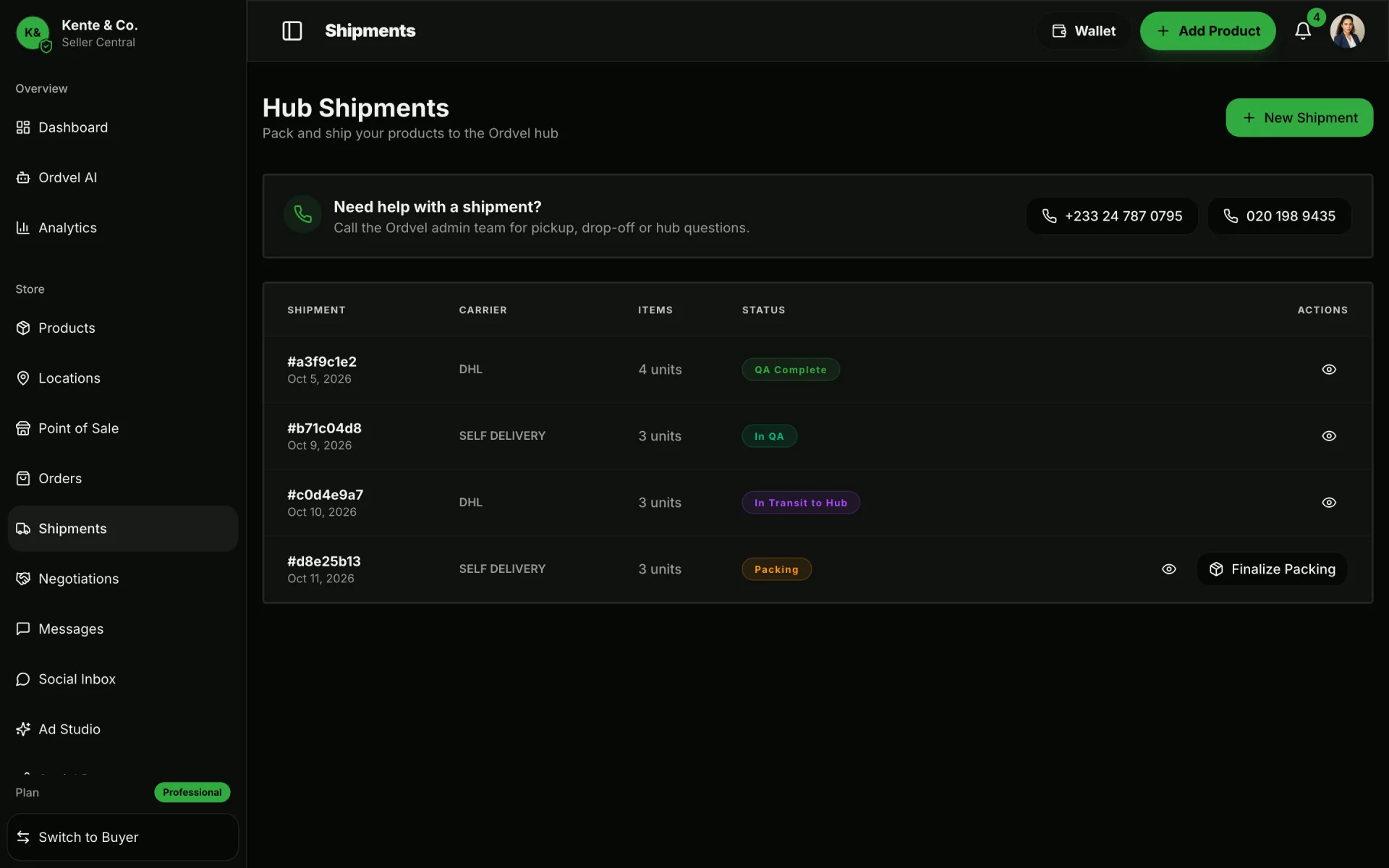This screenshot has width=1389, height=868.
Task: Call +233 24 787 0795
Action: [x=1112, y=216]
